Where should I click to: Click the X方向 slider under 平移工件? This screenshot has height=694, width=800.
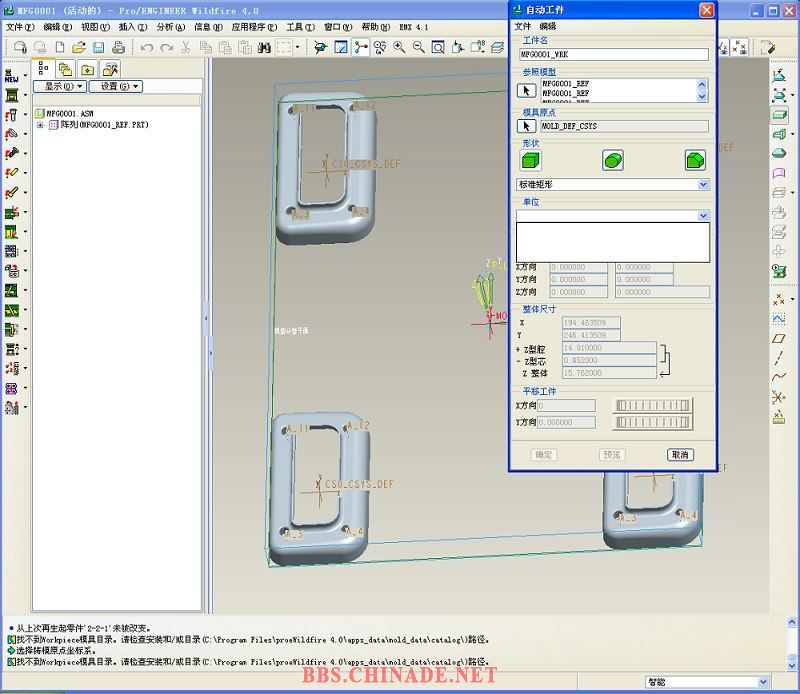(x=653, y=406)
